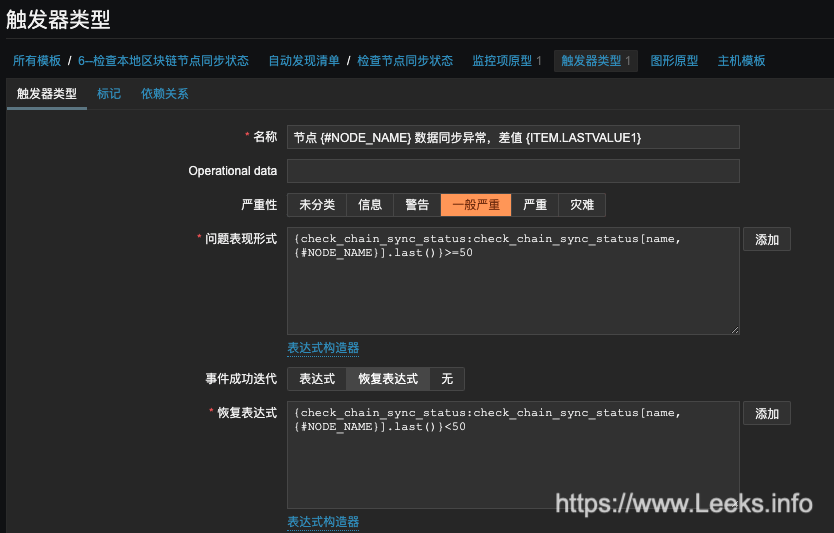The height and width of the screenshot is (533, 834).
Task: Click into the Operational data field
Action: [513, 171]
